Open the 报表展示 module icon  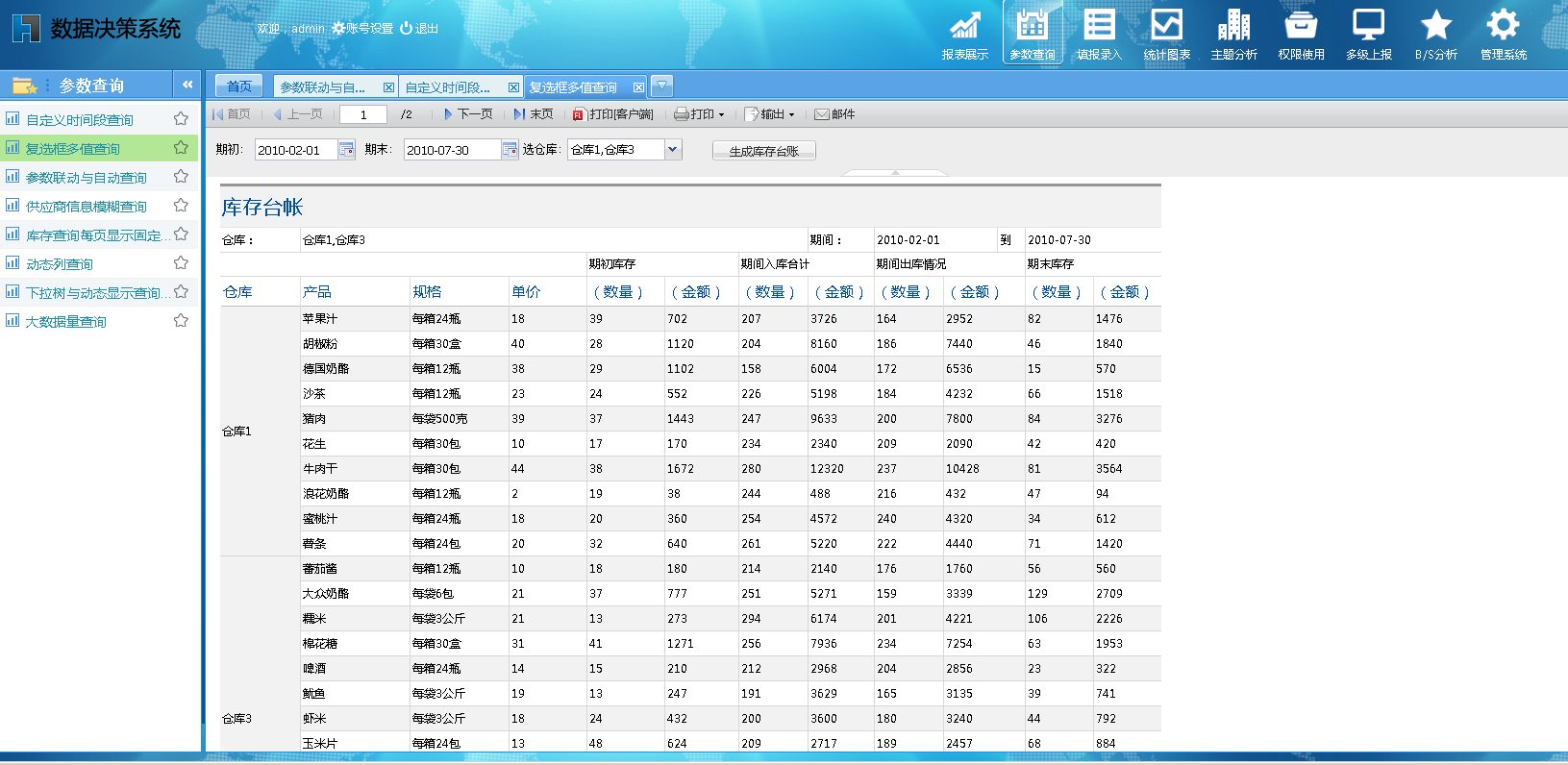964,34
